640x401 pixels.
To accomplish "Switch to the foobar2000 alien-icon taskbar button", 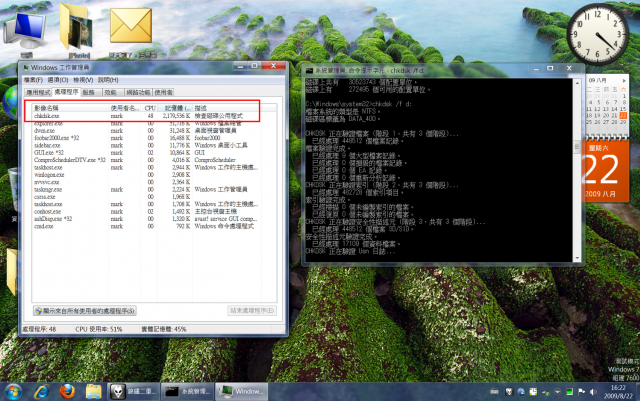I will click(133, 391).
